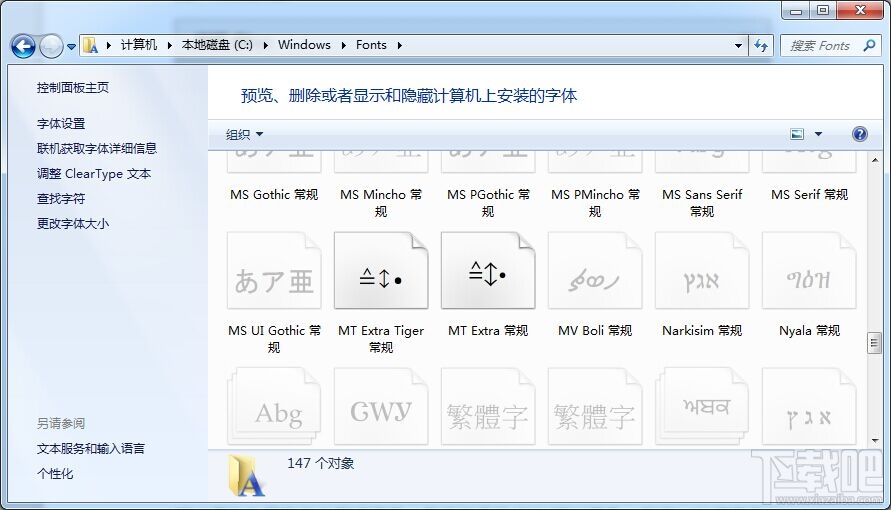Maximize the Fonts window

click(x=823, y=11)
